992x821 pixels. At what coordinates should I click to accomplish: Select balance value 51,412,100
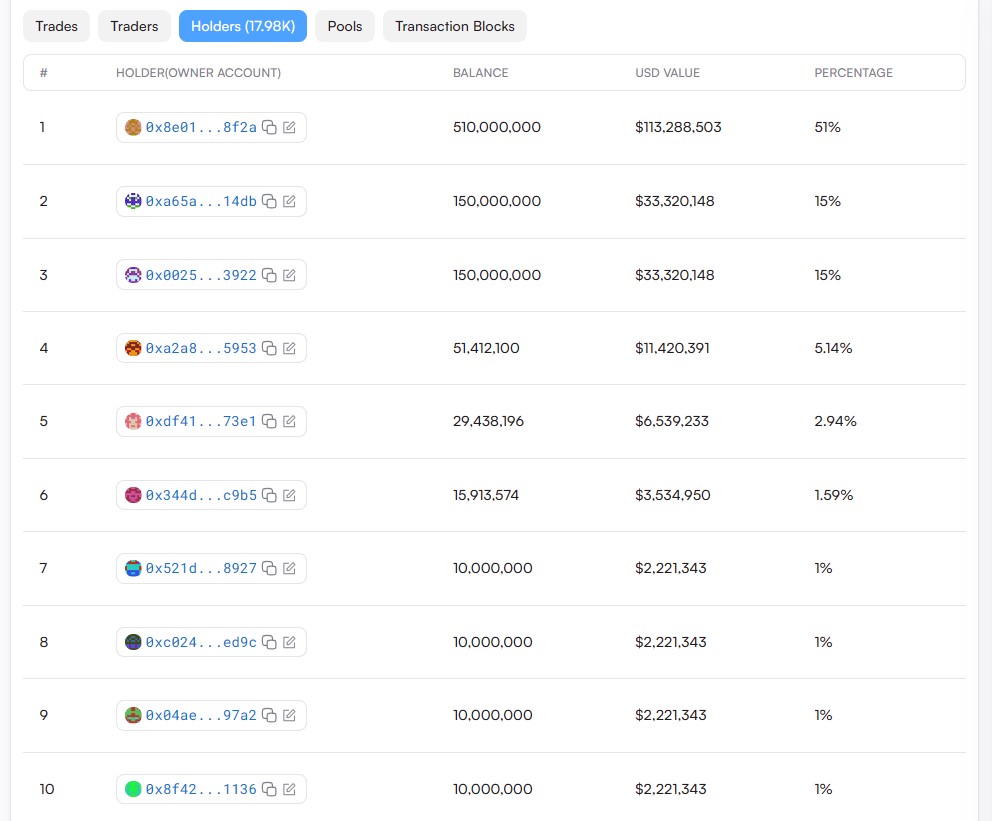486,348
